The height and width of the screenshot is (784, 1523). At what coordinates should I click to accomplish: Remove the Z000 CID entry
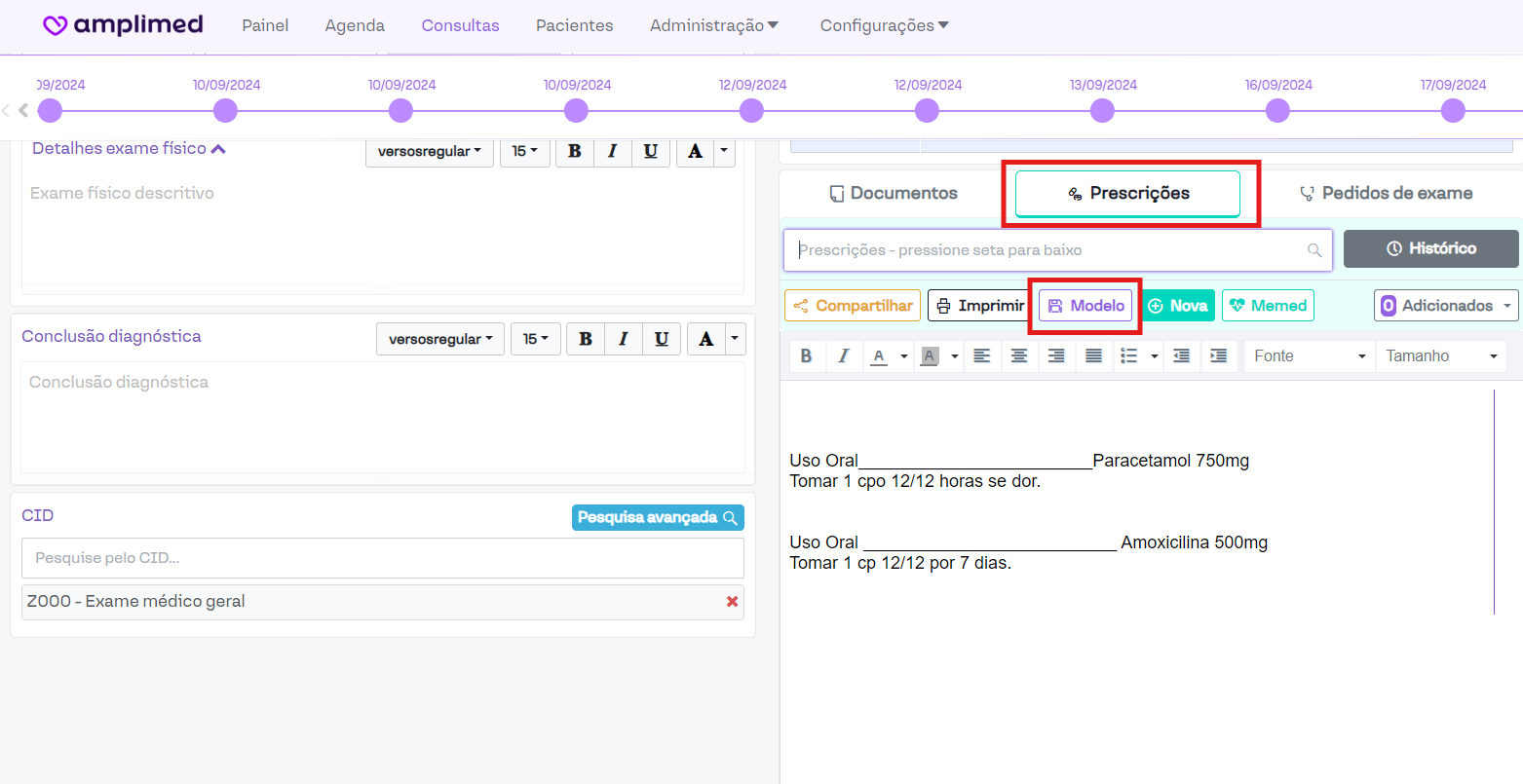[x=732, y=602]
